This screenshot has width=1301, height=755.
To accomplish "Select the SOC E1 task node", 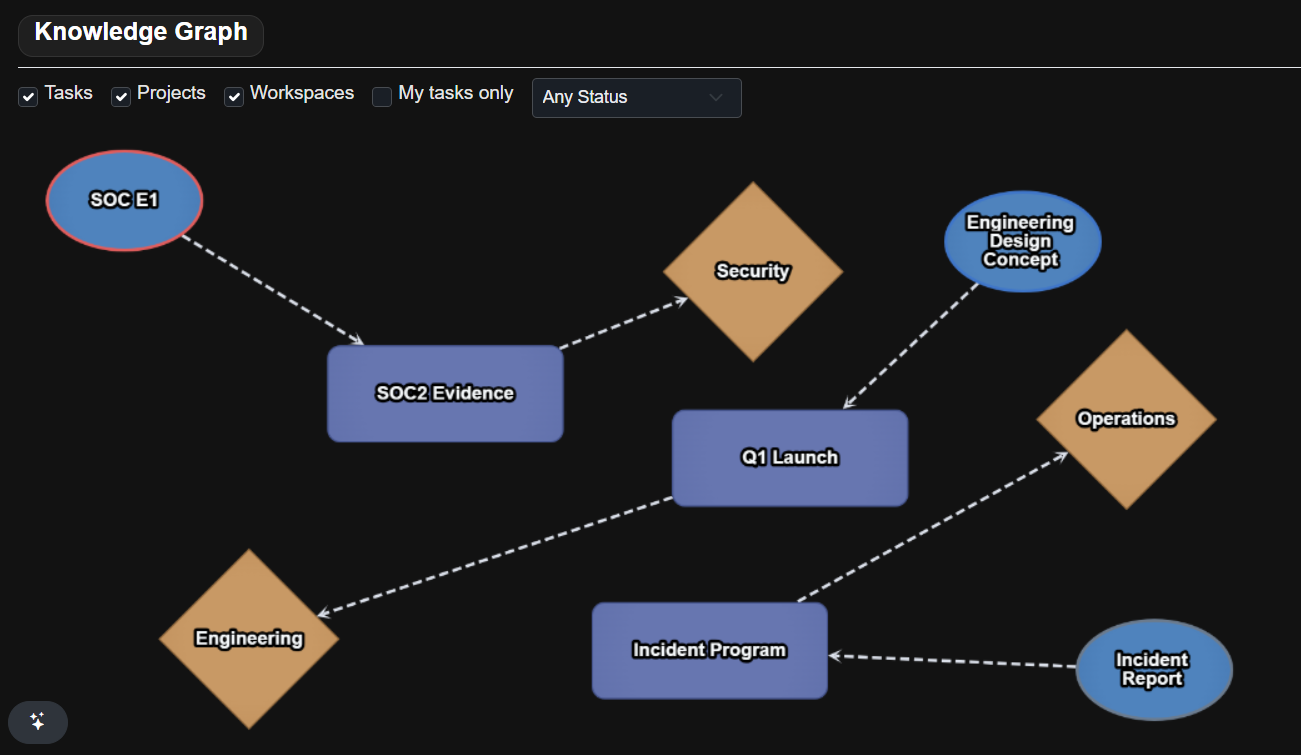I will tap(123, 200).
